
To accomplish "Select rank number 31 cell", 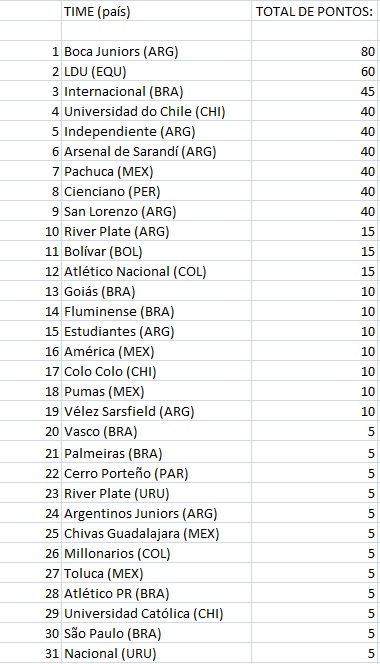I will 31,653.
